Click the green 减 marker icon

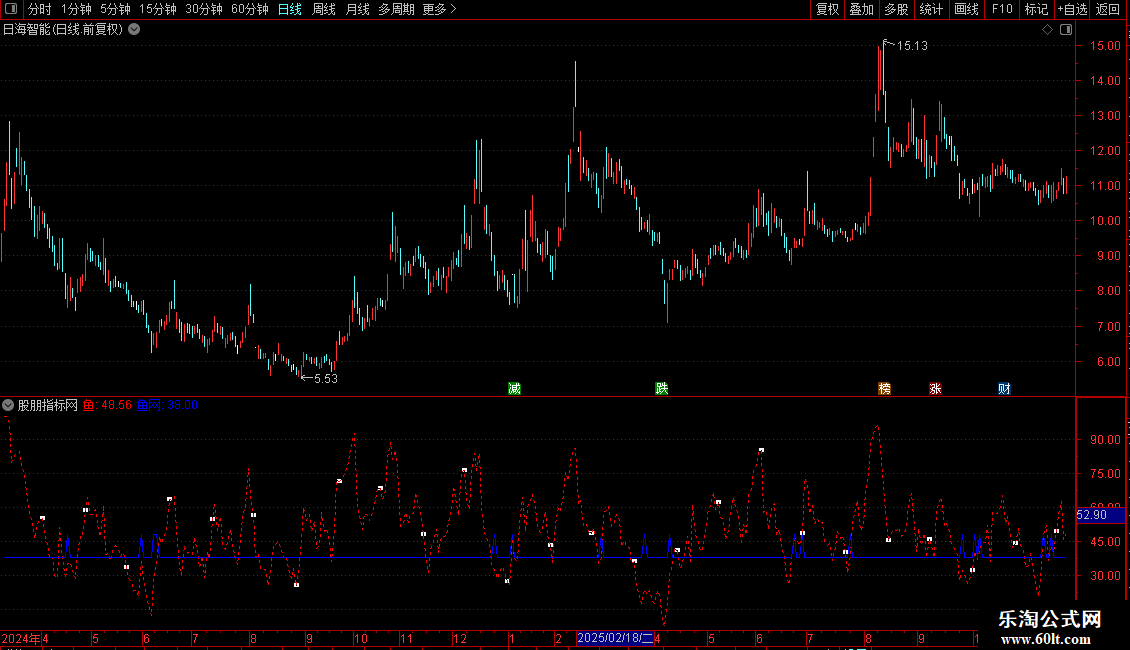pyautogui.click(x=515, y=388)
